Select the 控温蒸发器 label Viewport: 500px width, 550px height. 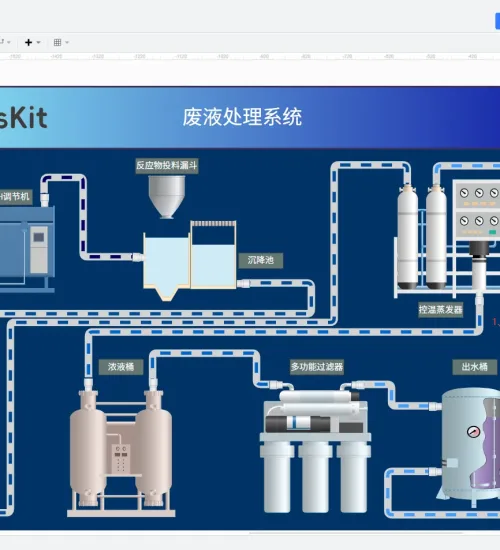pyautogui.click(x=441, y=310)
